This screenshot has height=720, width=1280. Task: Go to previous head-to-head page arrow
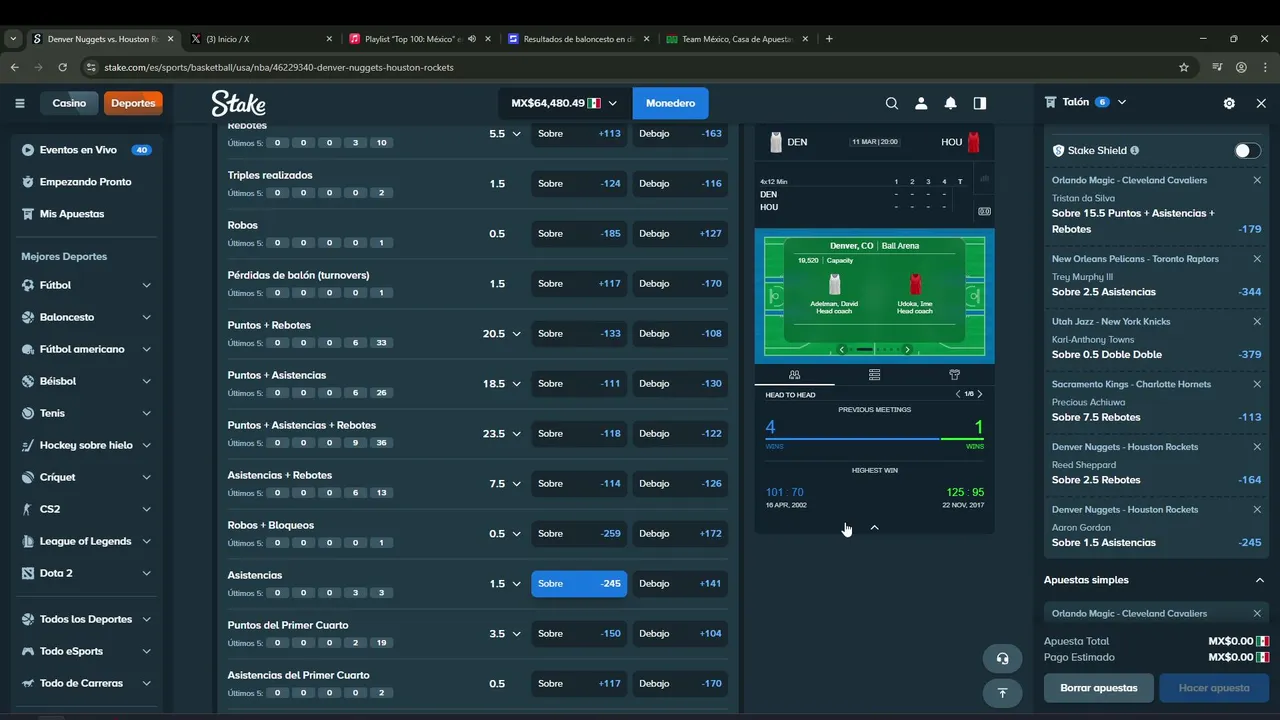[x=958, y=394]
